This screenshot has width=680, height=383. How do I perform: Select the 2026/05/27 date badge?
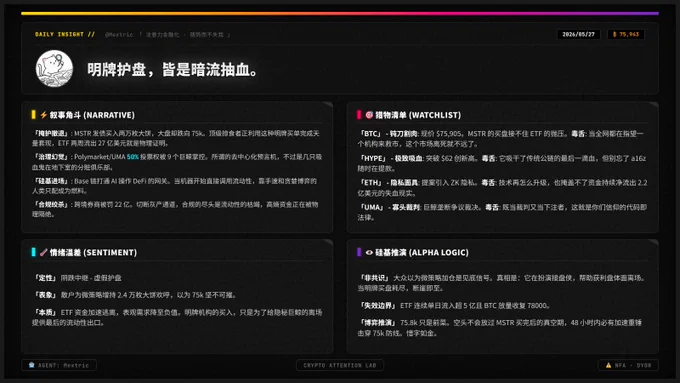point(579,34)
